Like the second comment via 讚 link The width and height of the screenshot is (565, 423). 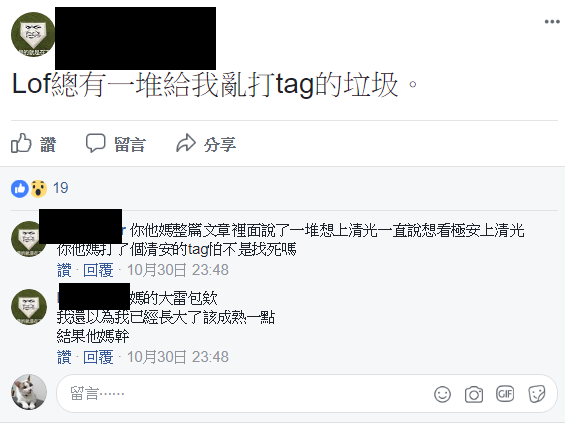click(64, 357)
